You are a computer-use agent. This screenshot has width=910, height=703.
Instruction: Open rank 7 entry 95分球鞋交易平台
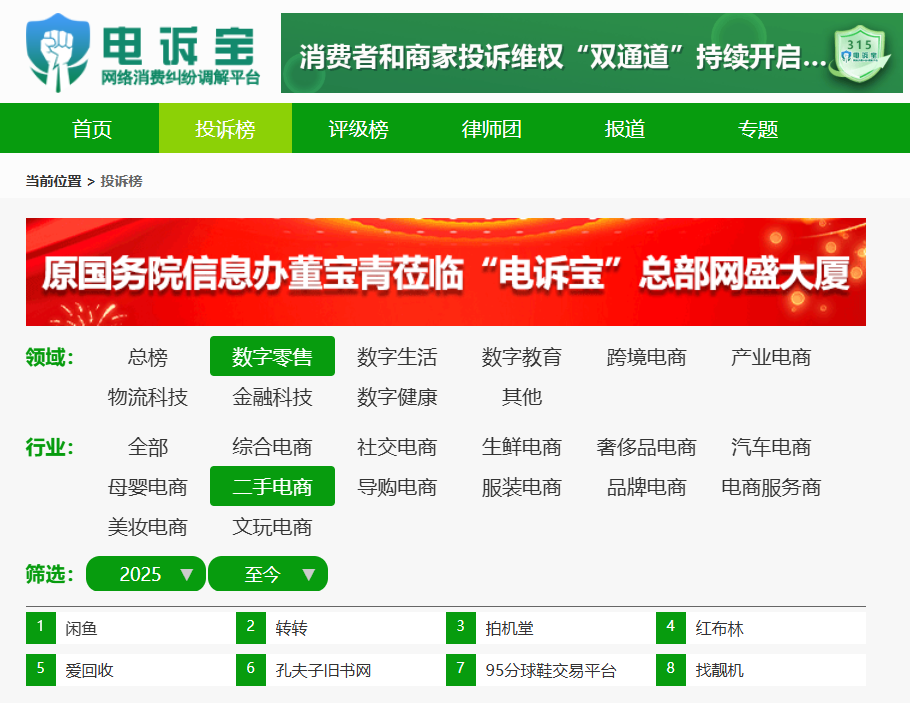click(x=551, y=670)
